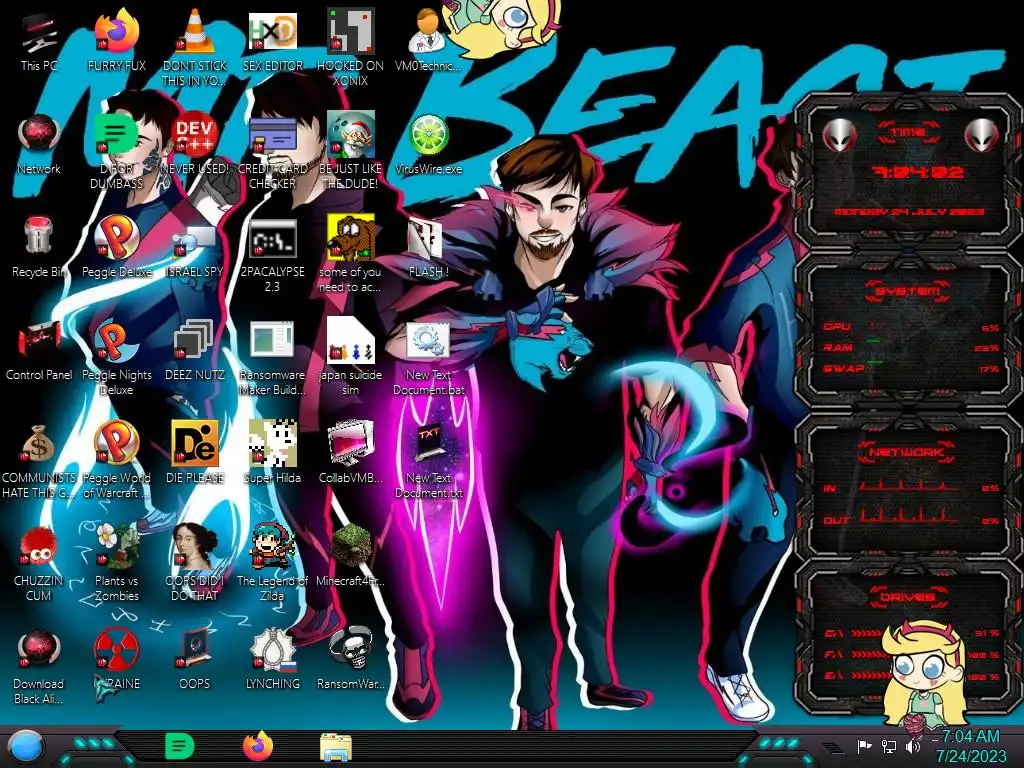Open the Start orb button
This screenshot has height=768, width=1024.
tap(25, 747)
